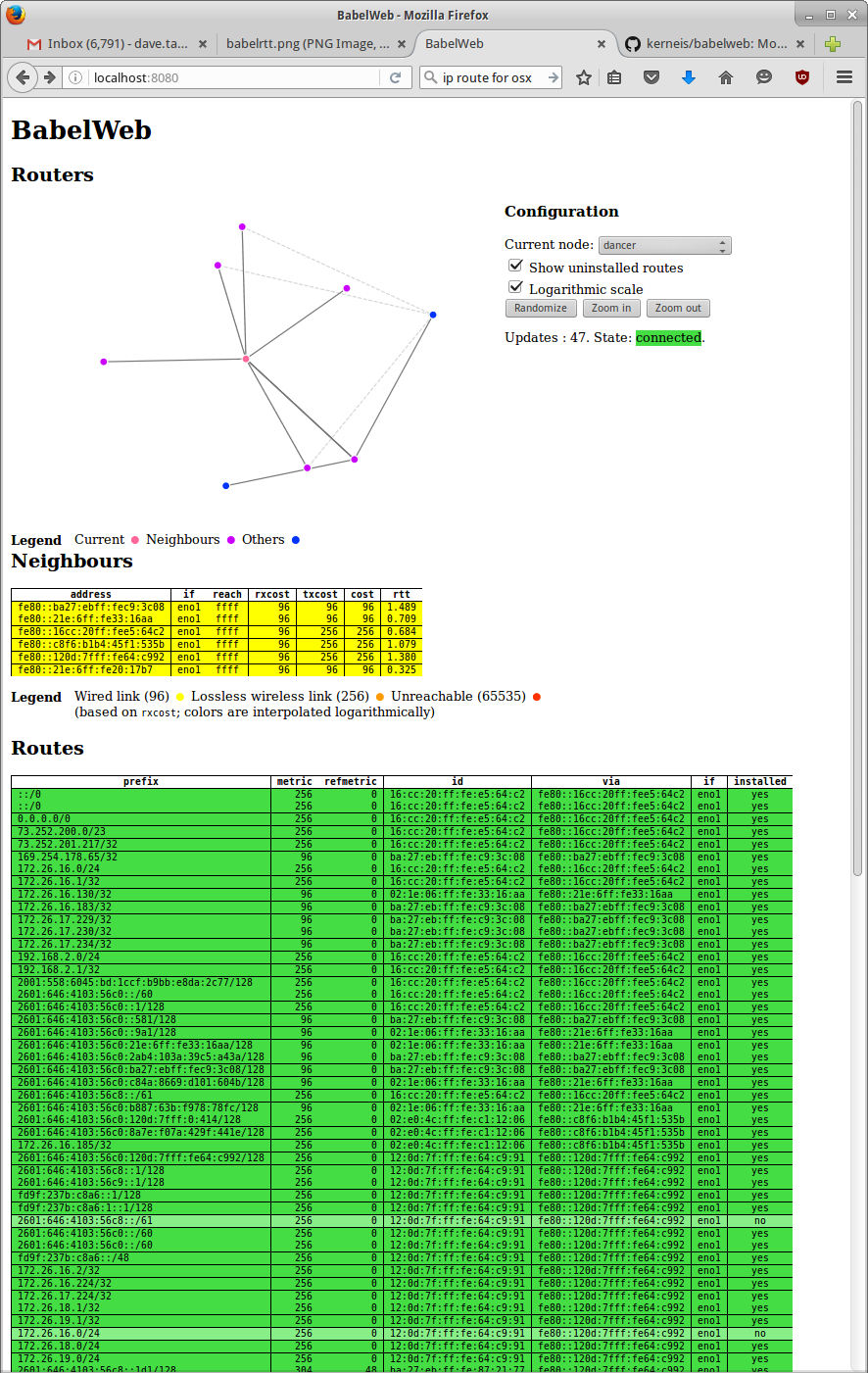Open the Firefox hamburger menu

844,77
